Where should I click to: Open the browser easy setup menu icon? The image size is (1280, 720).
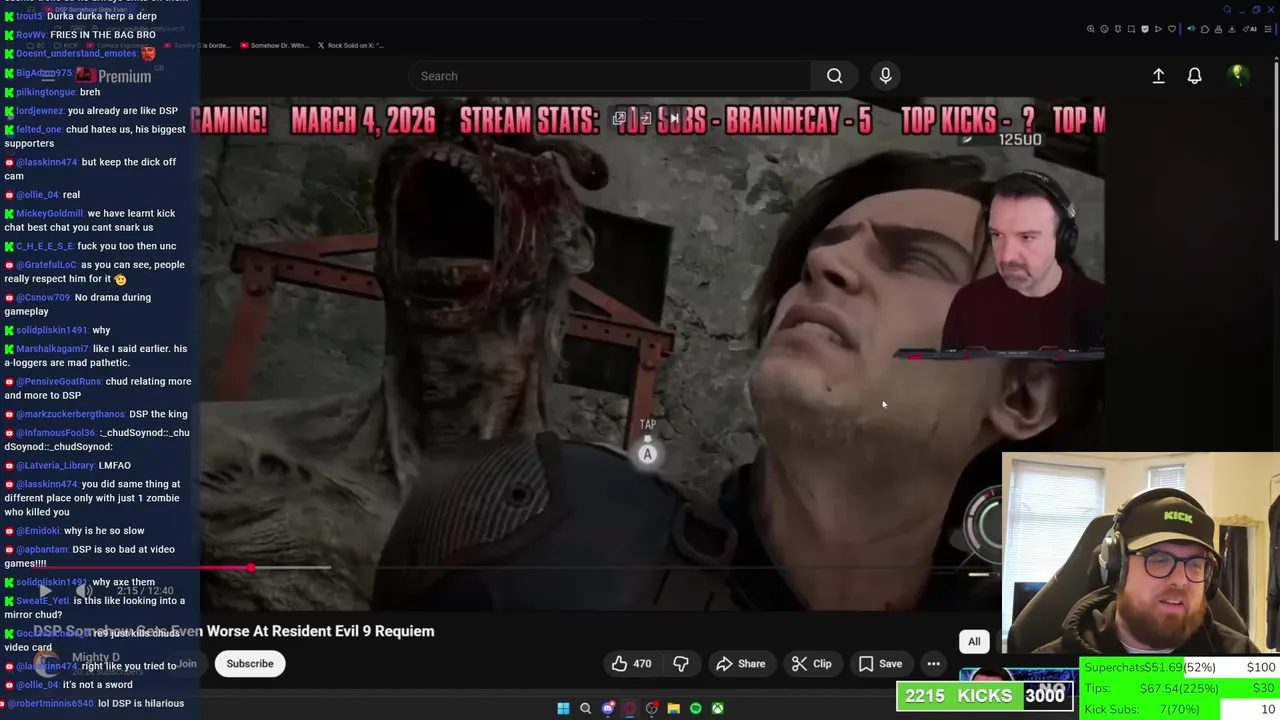(x=1268, y=29)
